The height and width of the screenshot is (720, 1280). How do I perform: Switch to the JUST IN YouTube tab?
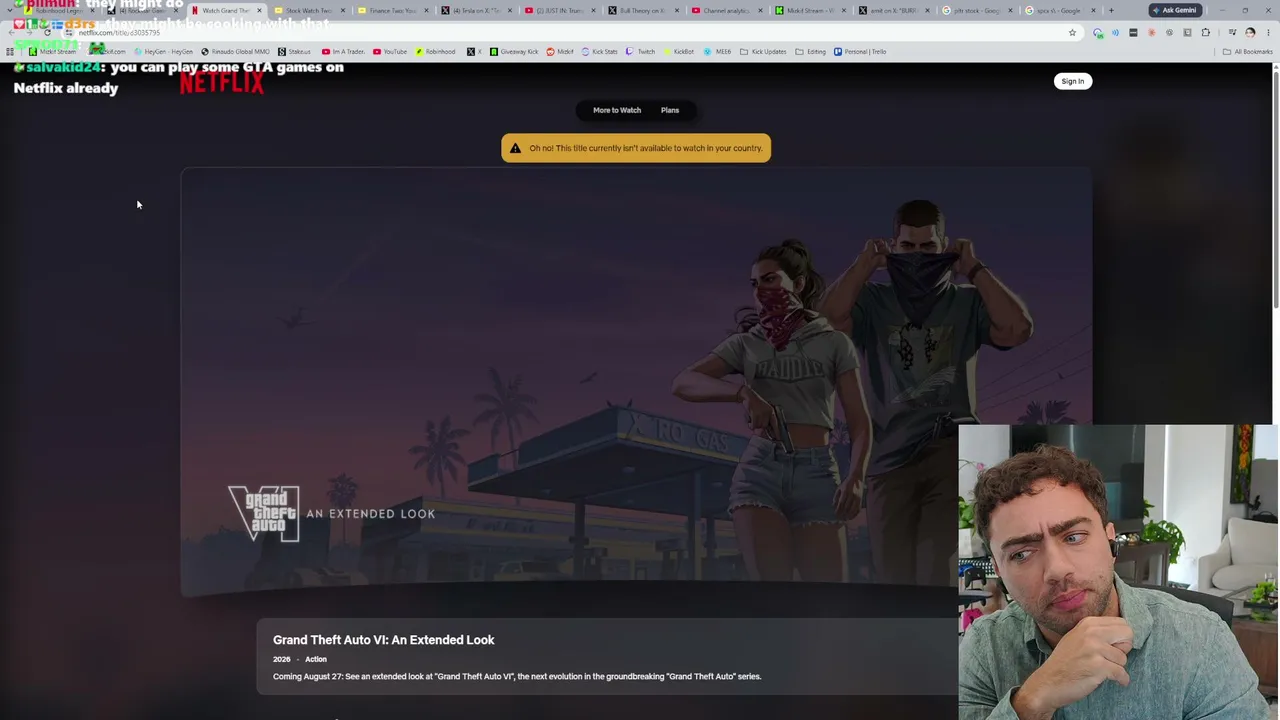point(559,10)
